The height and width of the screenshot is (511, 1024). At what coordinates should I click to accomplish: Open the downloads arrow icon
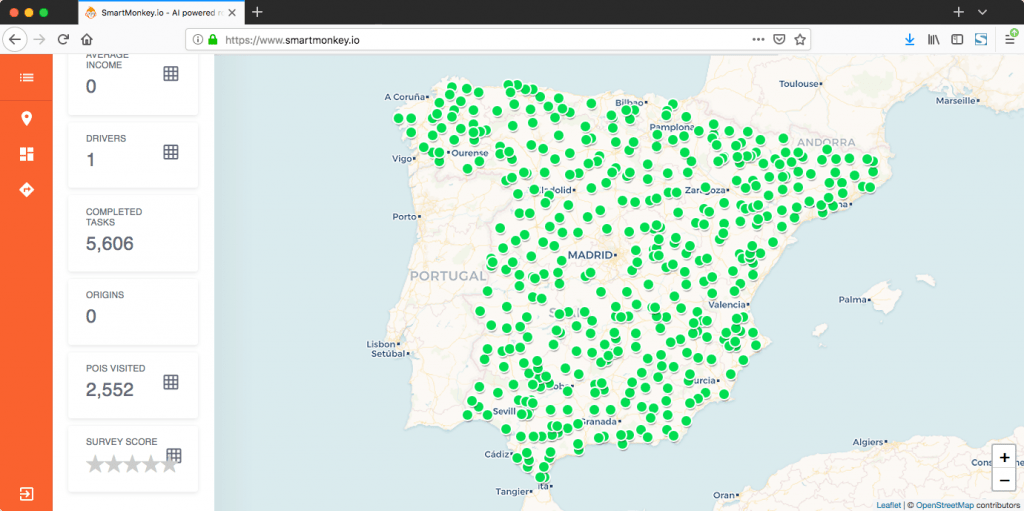(910, 40)
